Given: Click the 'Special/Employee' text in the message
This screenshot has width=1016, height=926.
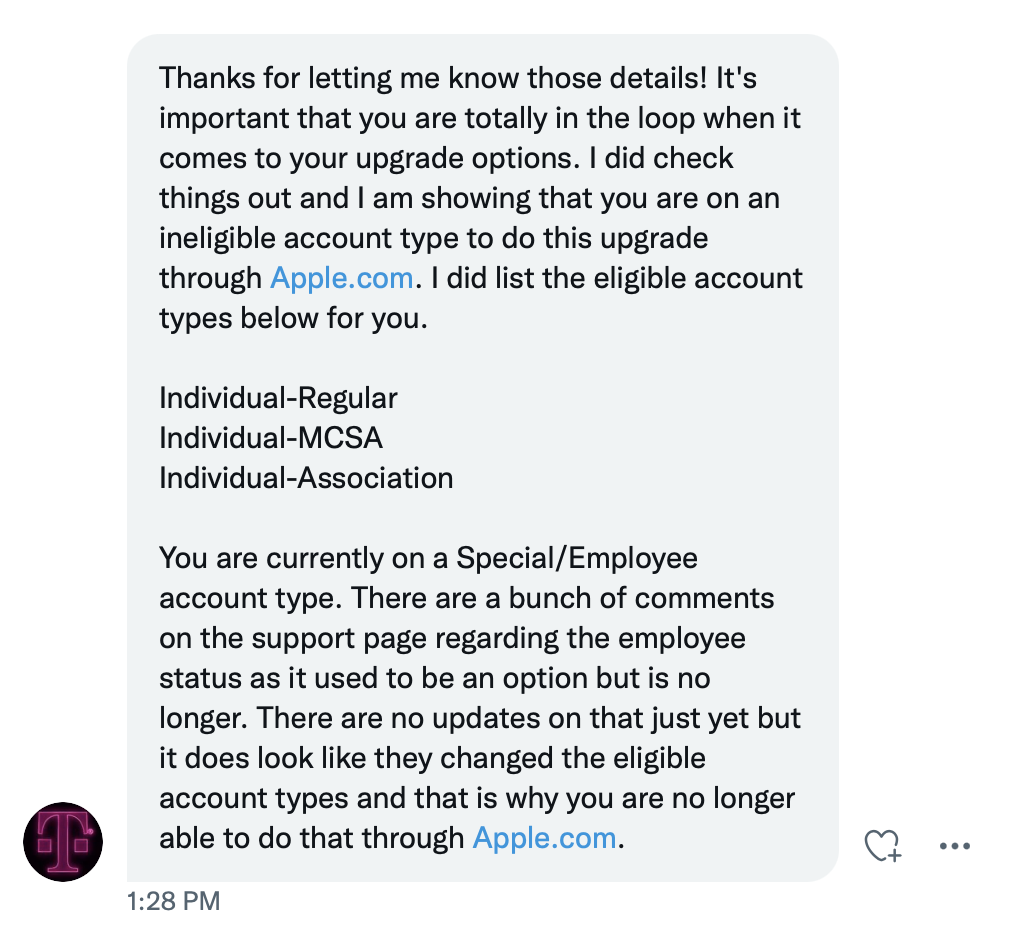Looking at the screenshot, I should tap(577, 559).
